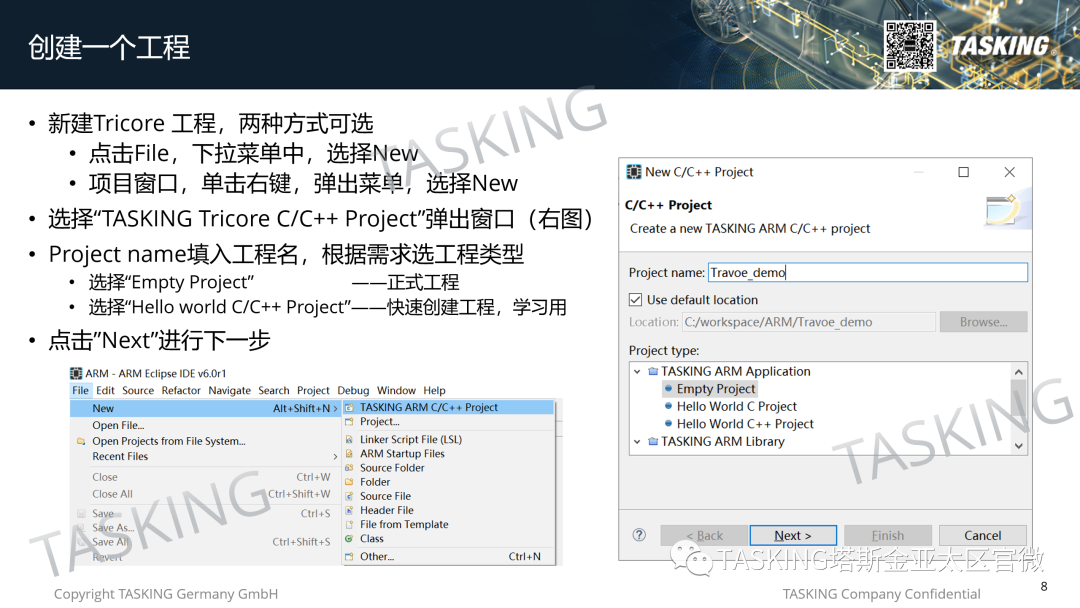Open the Search menu
1080x608 pixels.
click(273, 390)
